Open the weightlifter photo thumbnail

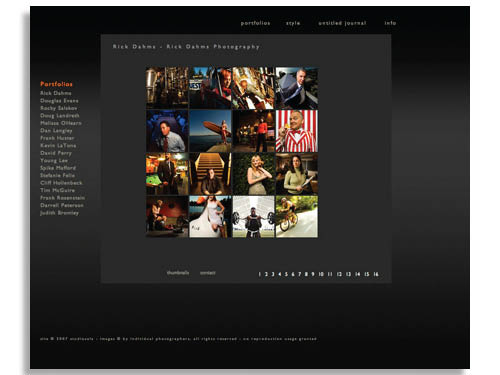[253, 217]
